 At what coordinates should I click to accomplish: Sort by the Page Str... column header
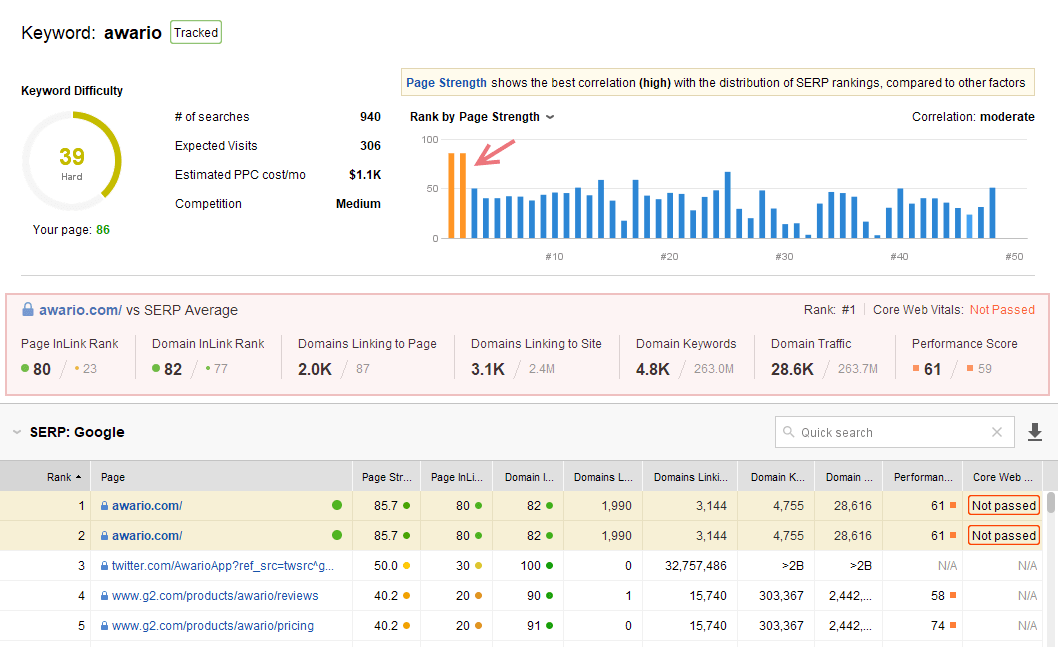tap(387, 477)
